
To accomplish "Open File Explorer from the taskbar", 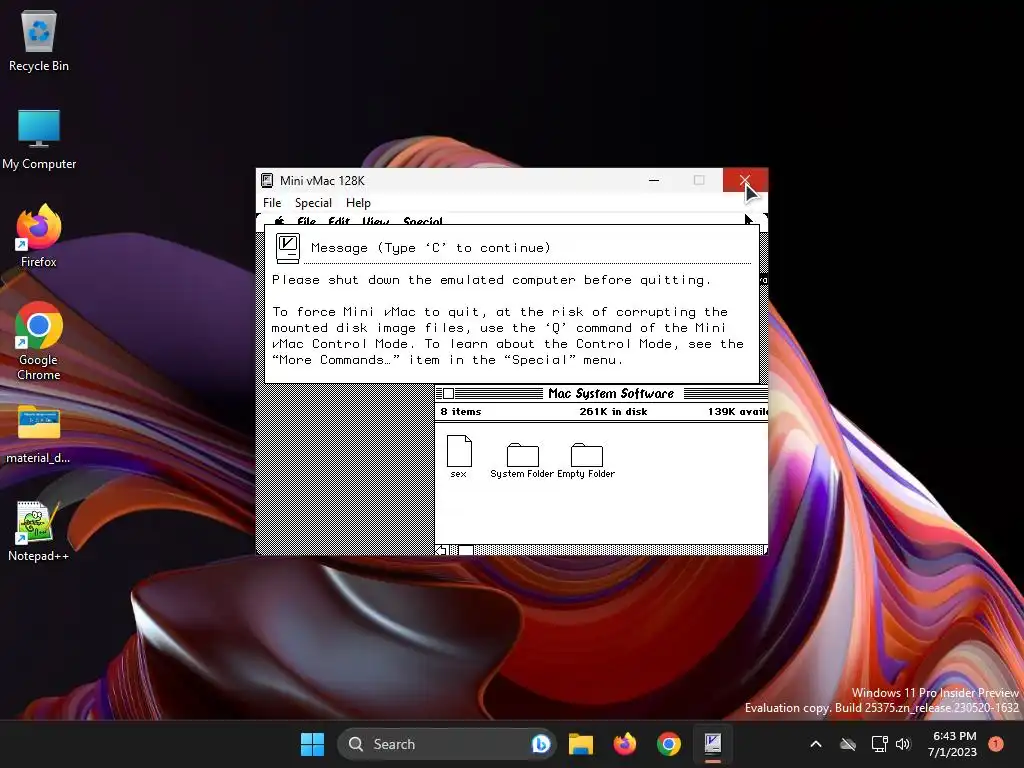I will coord(581,744).
